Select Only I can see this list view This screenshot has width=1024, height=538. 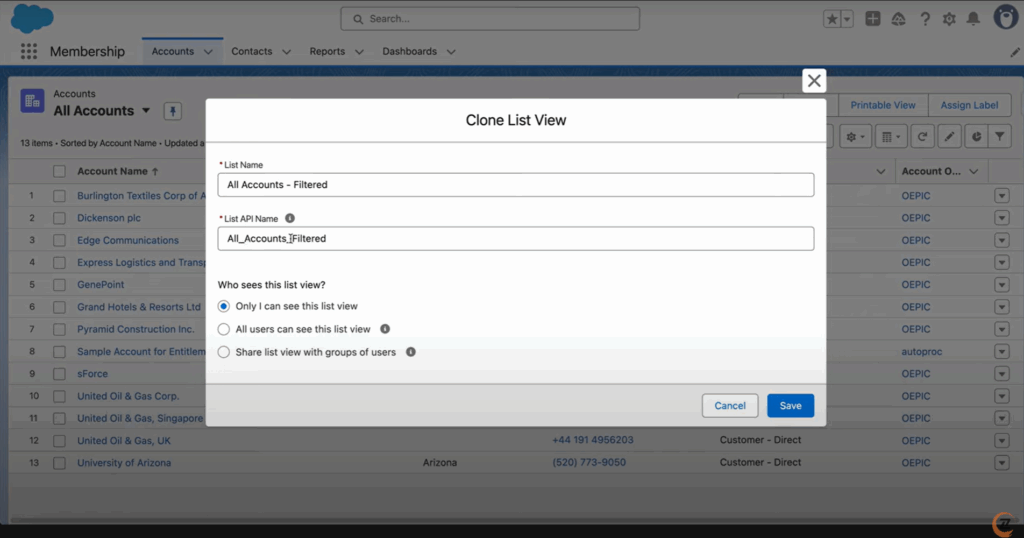click(x=224, y=306)
